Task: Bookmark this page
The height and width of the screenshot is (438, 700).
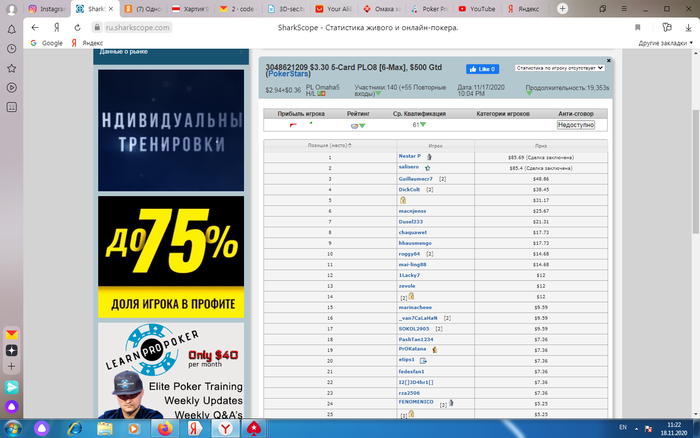Action: click(638, 28)
